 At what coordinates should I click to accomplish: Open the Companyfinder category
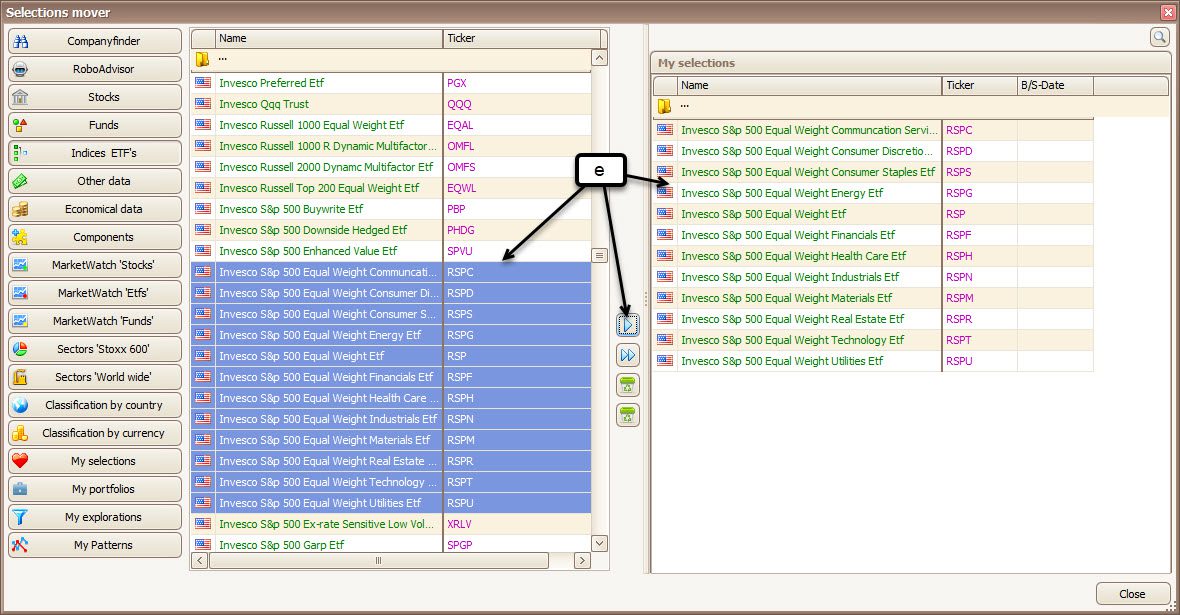coord(95,41)
